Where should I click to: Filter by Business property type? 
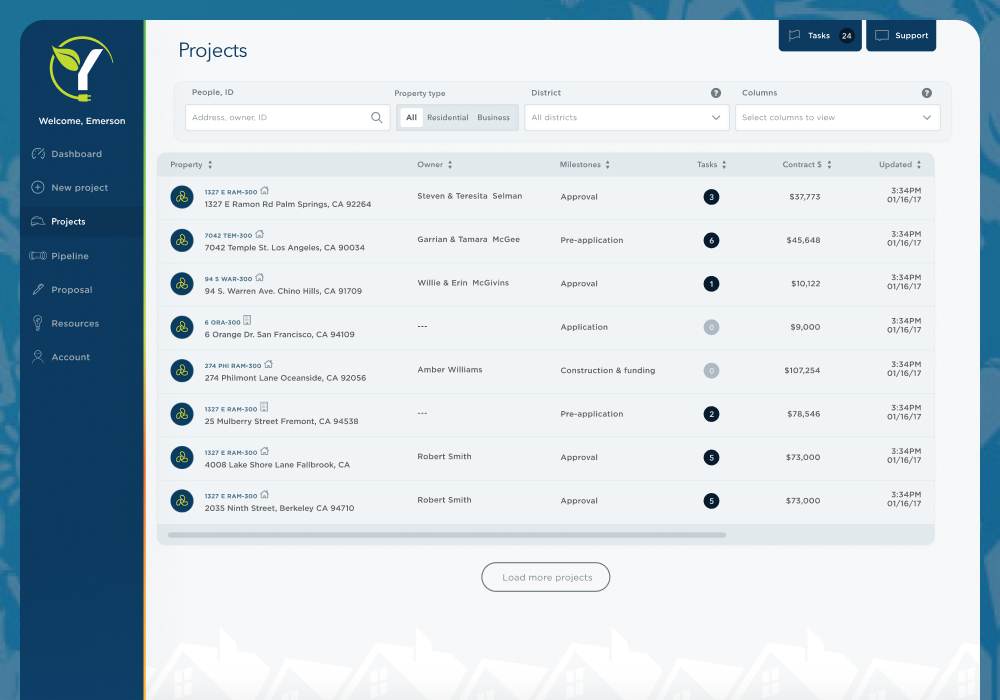tap(493, 118)
